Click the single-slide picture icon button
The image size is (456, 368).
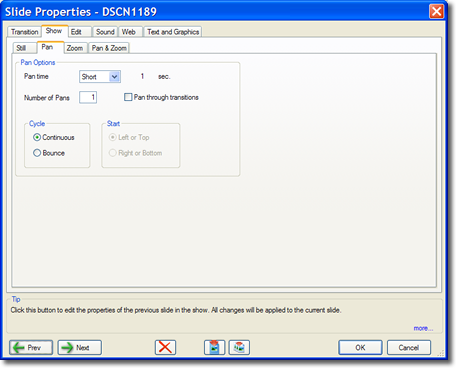pyautogui.click(x=214, y=347)
